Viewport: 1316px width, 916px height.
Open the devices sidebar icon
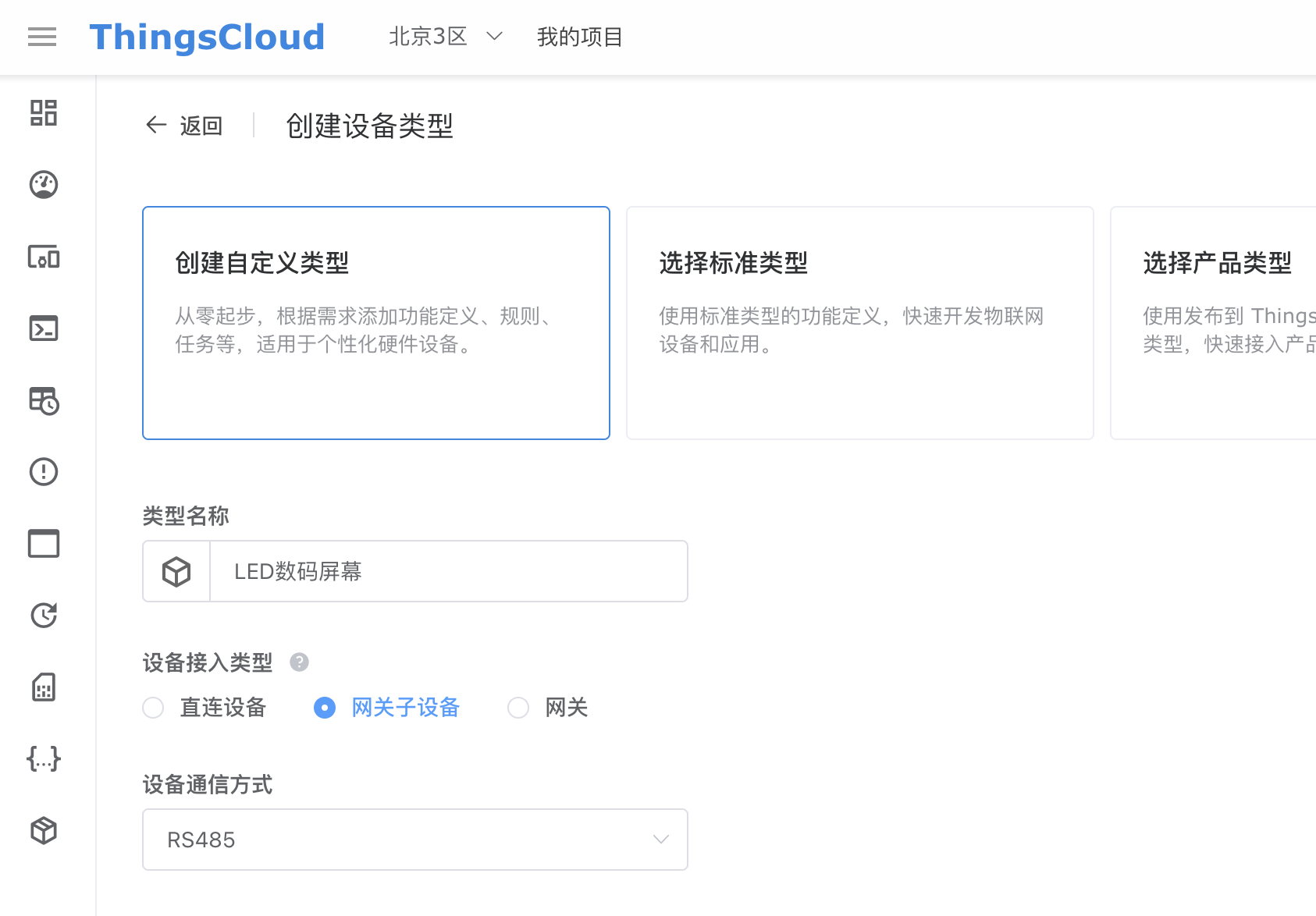[44, 256]
